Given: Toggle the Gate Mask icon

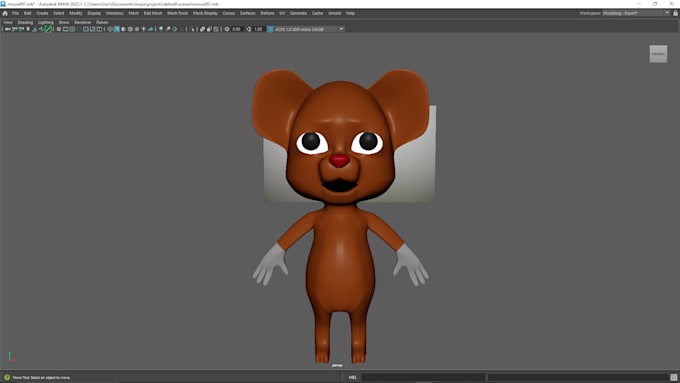Looking at the screenshot, I should (x=78, y=29).
